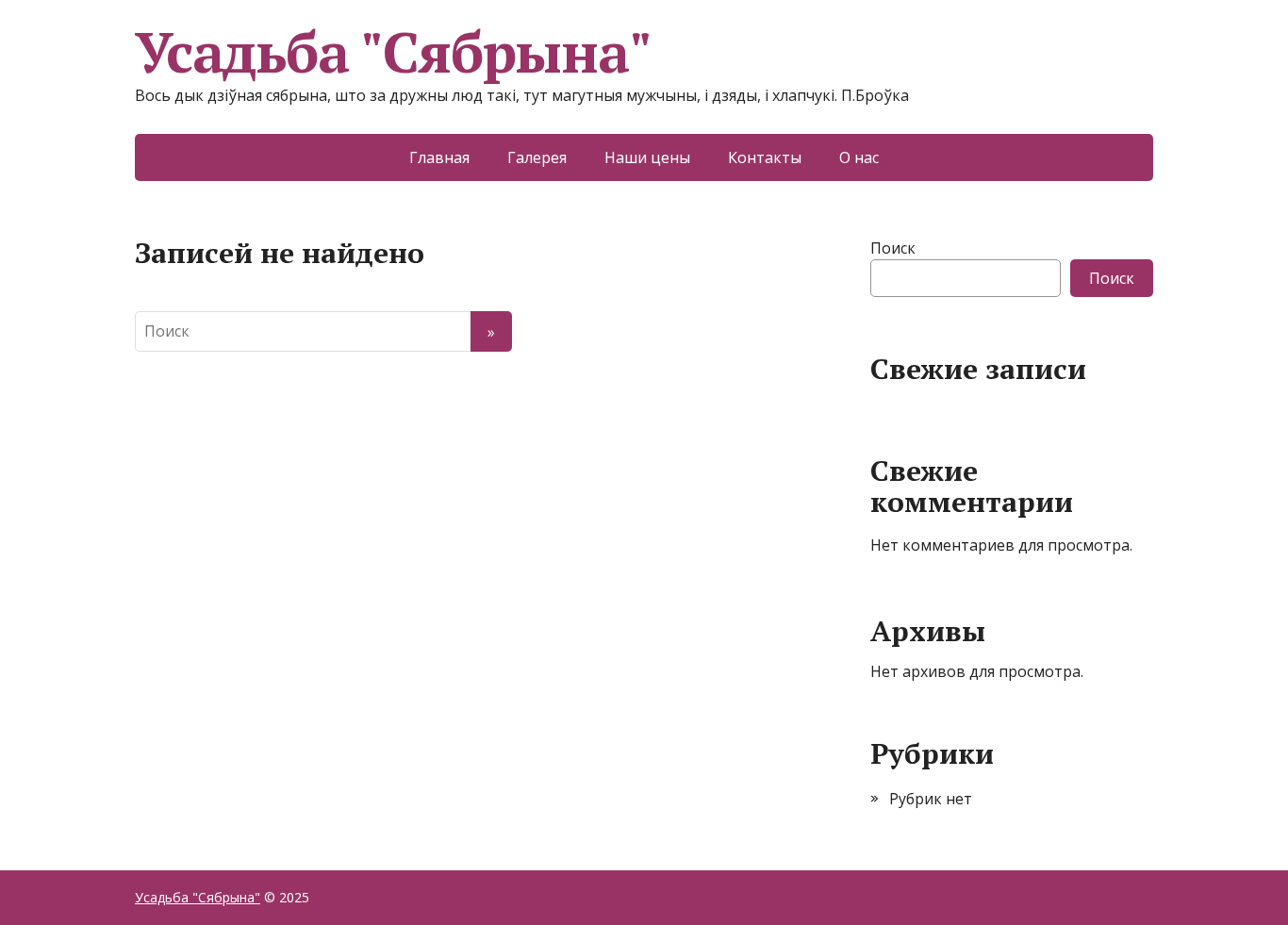Select the Свежие комментарии heading
The image size is (1288, 925).
coord(972,487)
